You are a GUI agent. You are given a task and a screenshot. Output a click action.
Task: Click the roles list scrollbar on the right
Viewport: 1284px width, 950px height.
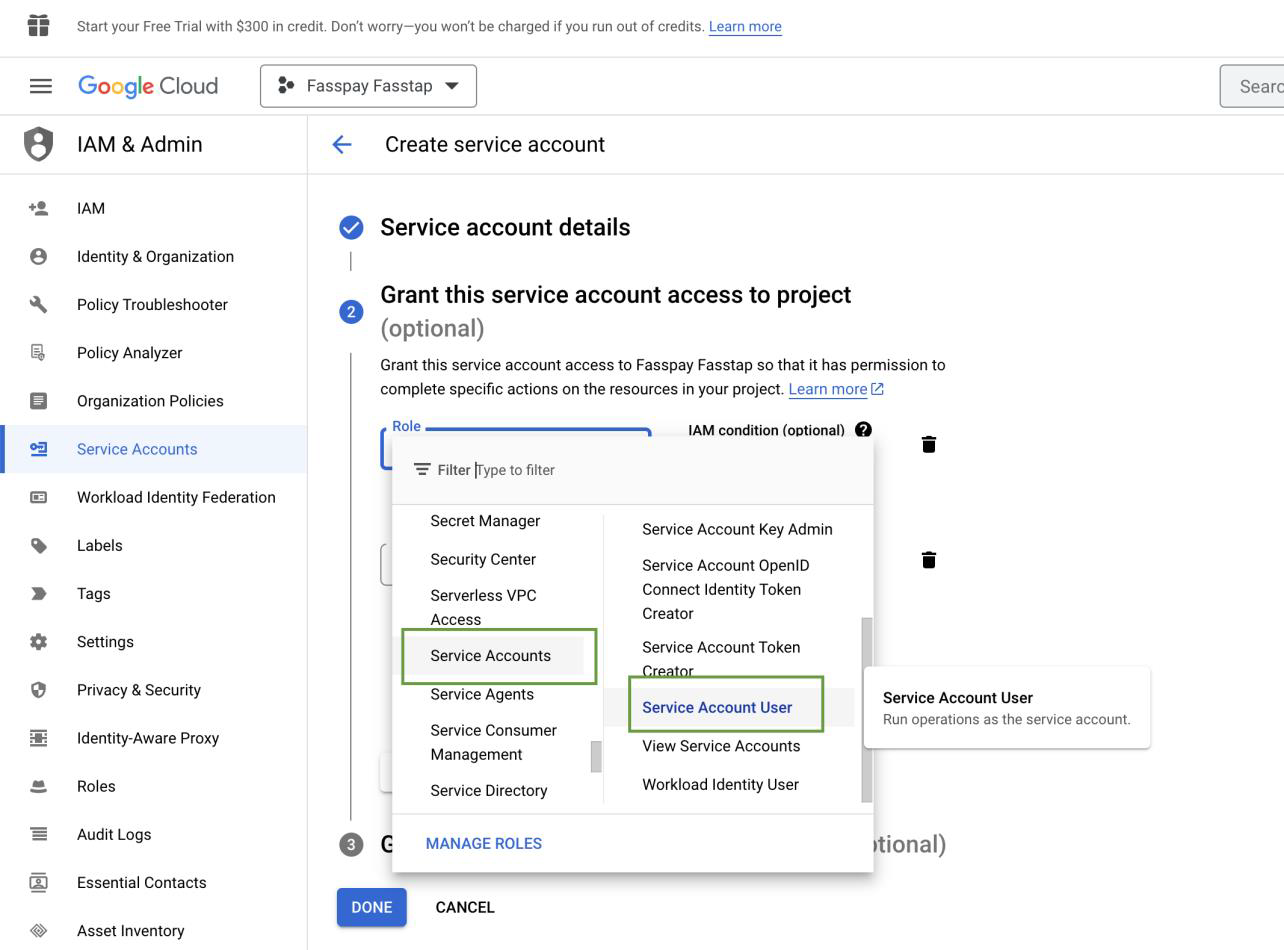click(867, 708)
